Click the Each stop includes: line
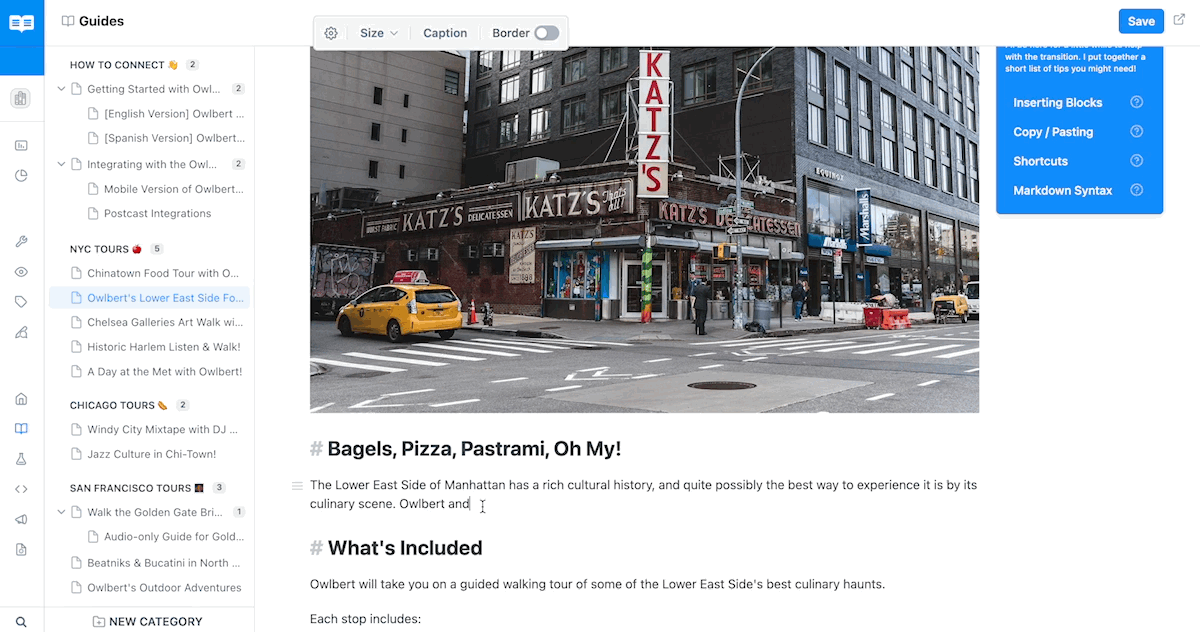 coord(366,619)
